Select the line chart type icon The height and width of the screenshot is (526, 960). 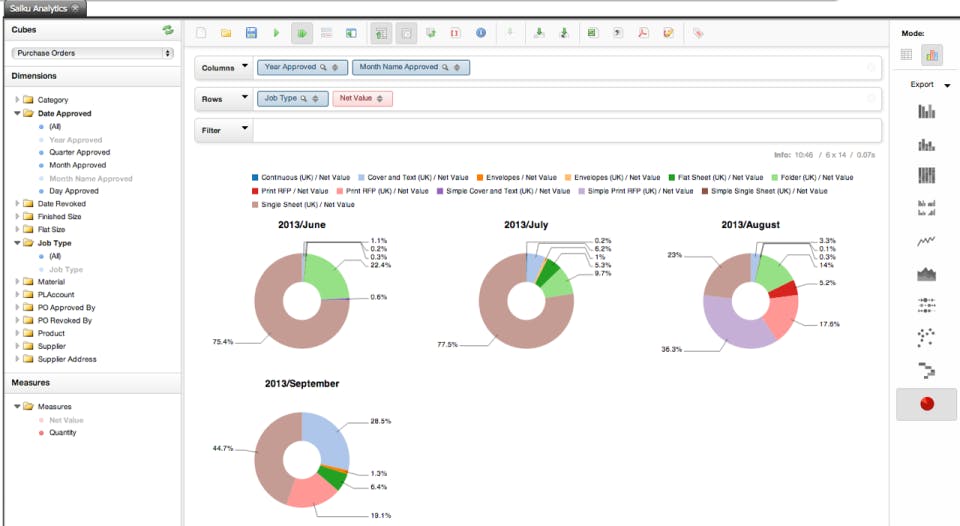(x=926, y=241)
